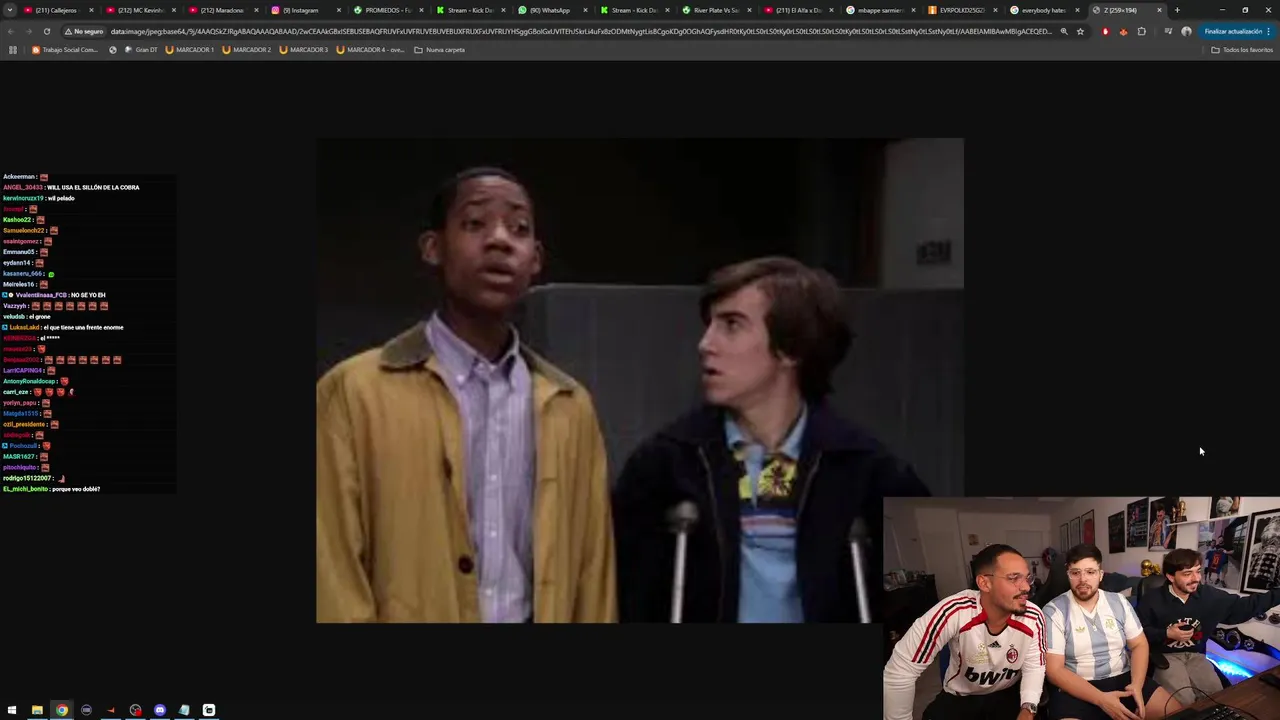Click Finalizar actualización button
1280x720 pixels.
click(1233, 31)
